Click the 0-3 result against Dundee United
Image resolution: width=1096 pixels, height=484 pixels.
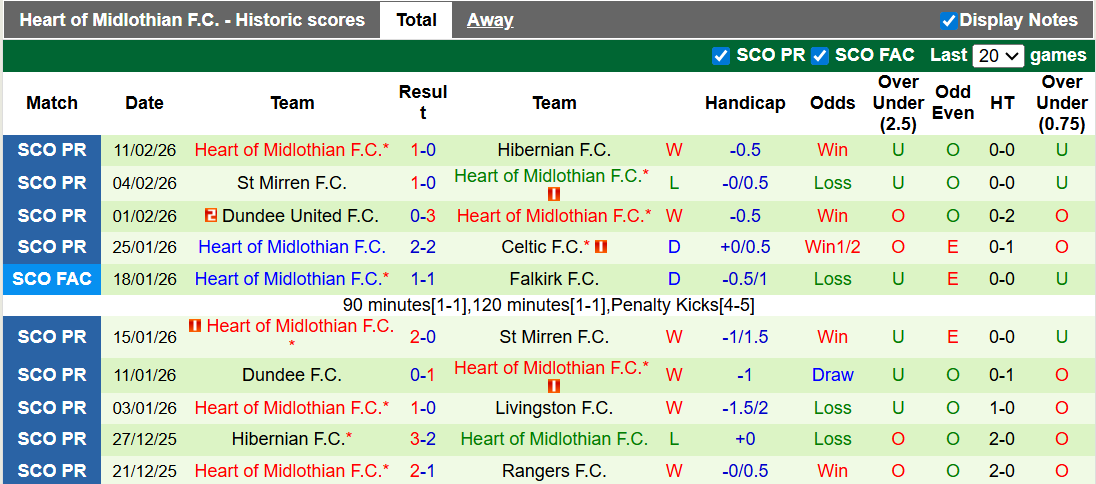coord(423,216)
